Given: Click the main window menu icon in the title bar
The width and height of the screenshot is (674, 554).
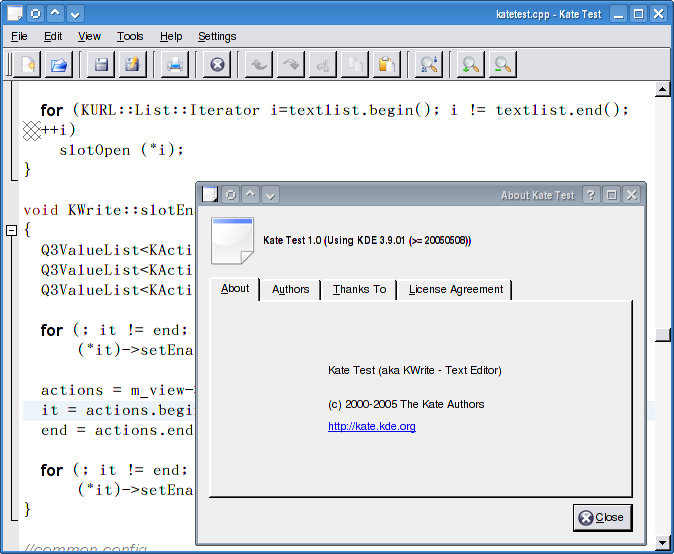Looking at the screenshot, I should (x=15, y=14).
